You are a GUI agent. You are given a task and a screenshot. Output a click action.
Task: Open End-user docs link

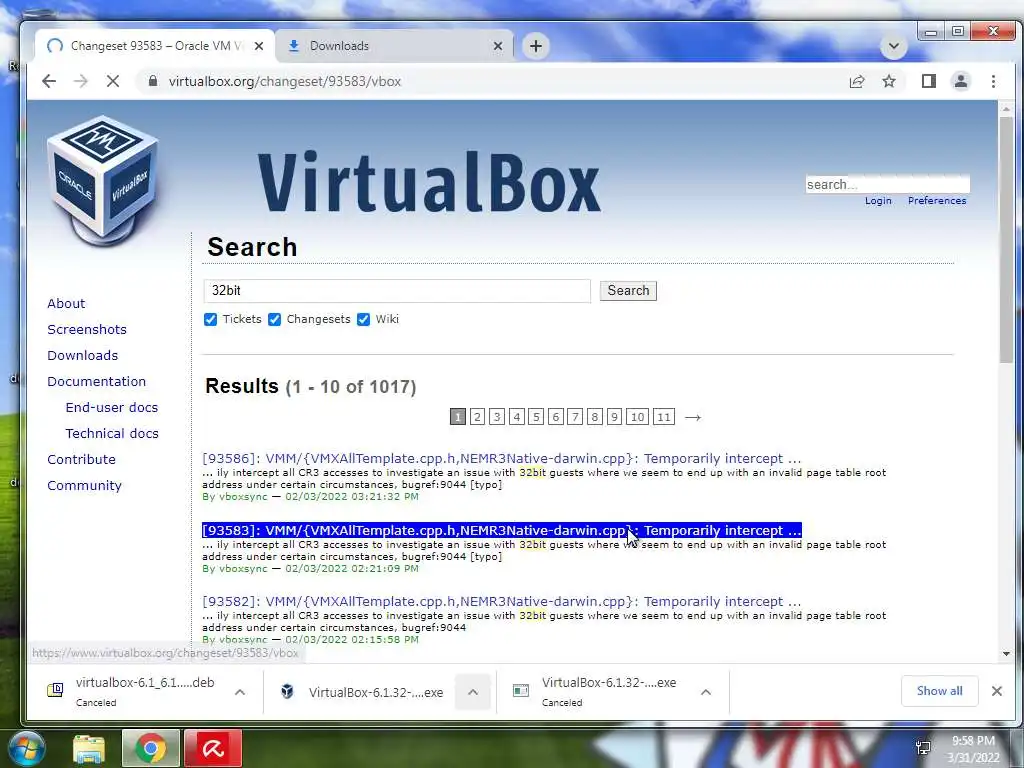(112, 408)
